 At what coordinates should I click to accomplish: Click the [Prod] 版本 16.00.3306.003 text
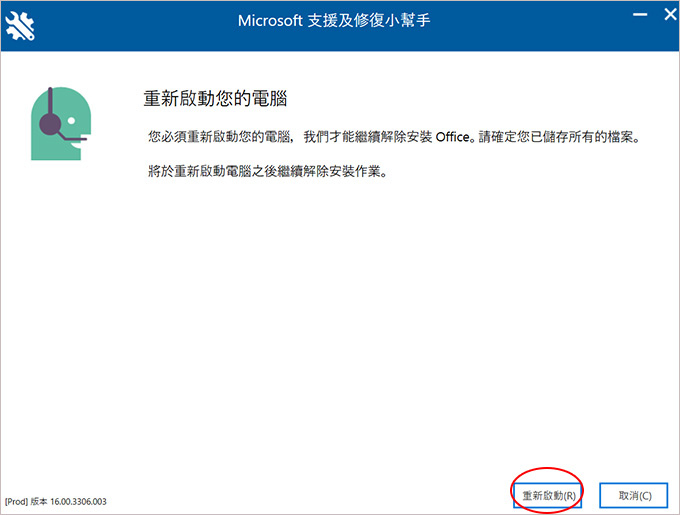point(56,502)
